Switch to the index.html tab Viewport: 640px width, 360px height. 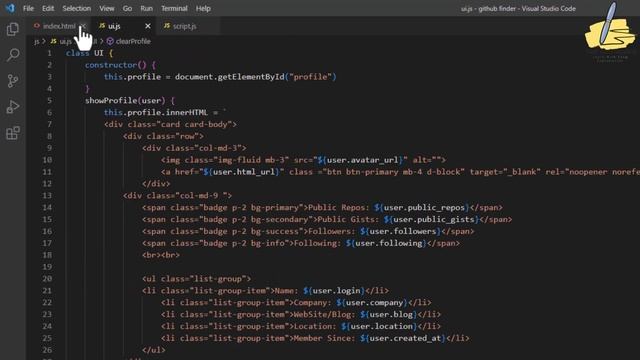(x=59, y=26)
